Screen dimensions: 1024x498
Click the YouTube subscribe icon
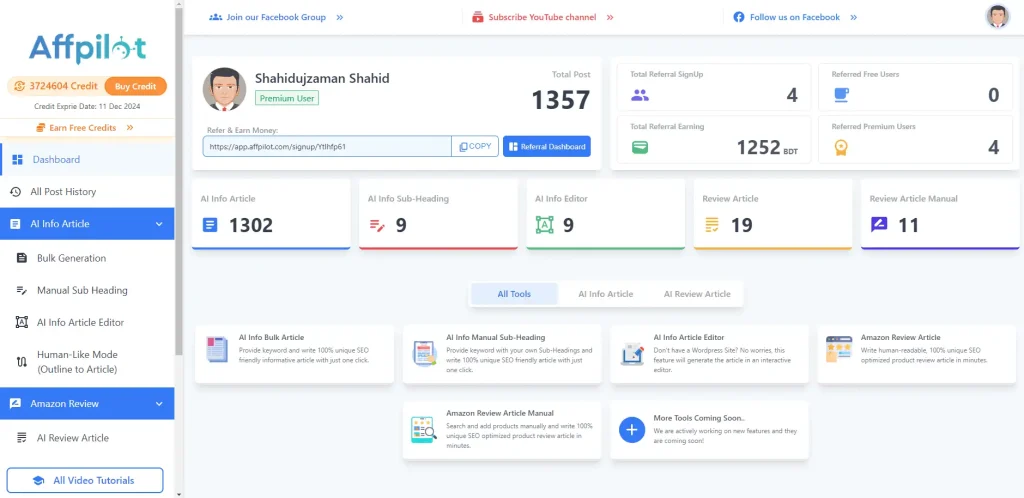(478, 17)
